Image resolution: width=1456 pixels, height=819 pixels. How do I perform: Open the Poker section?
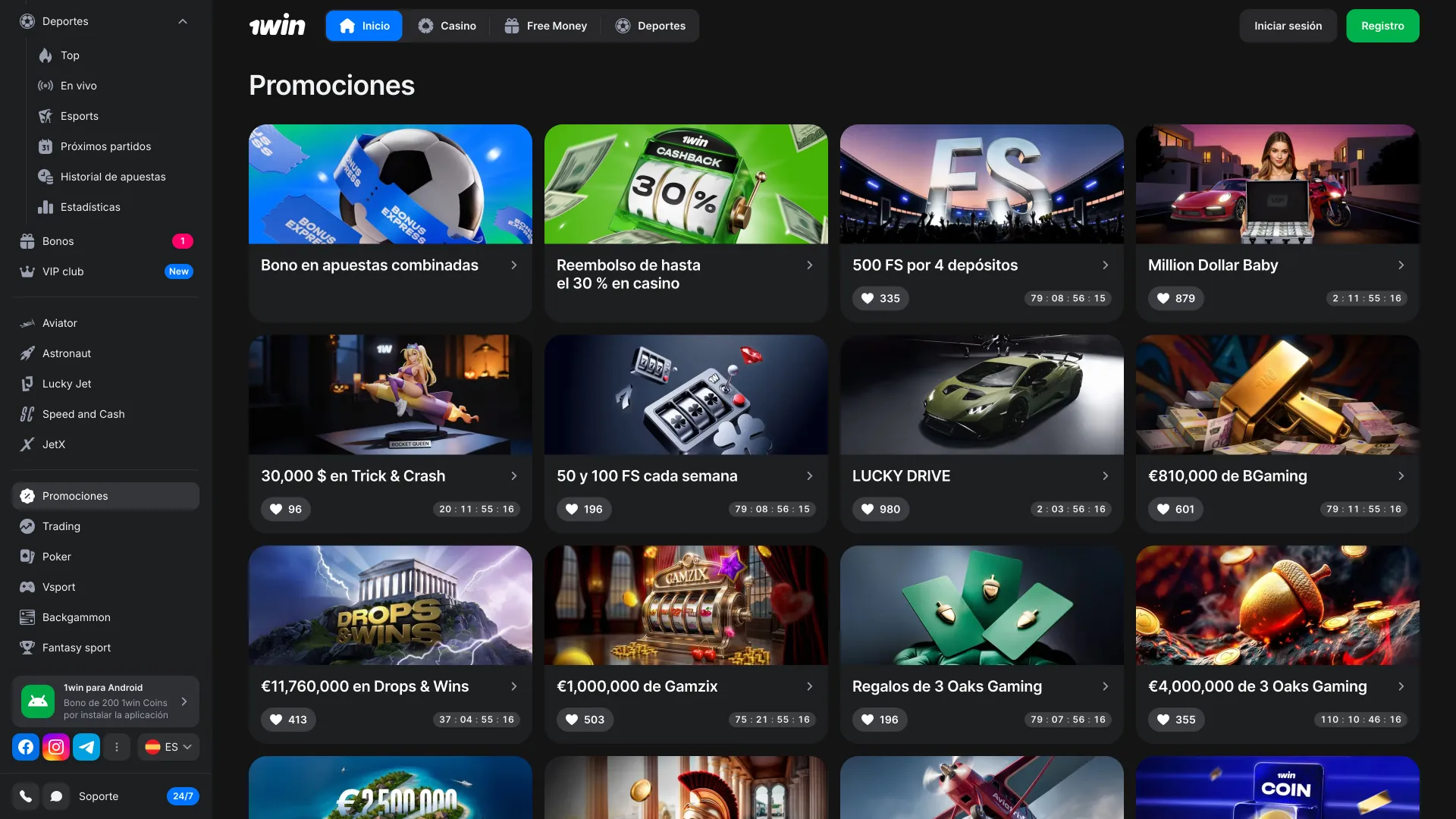point(55,557)
